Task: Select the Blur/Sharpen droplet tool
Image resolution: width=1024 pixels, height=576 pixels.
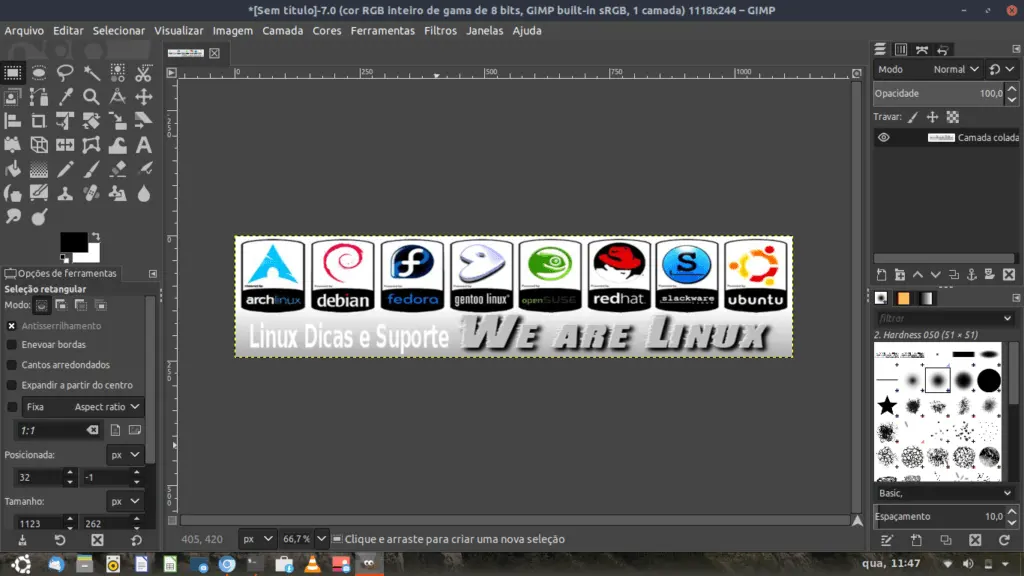Action: (144, 193)
